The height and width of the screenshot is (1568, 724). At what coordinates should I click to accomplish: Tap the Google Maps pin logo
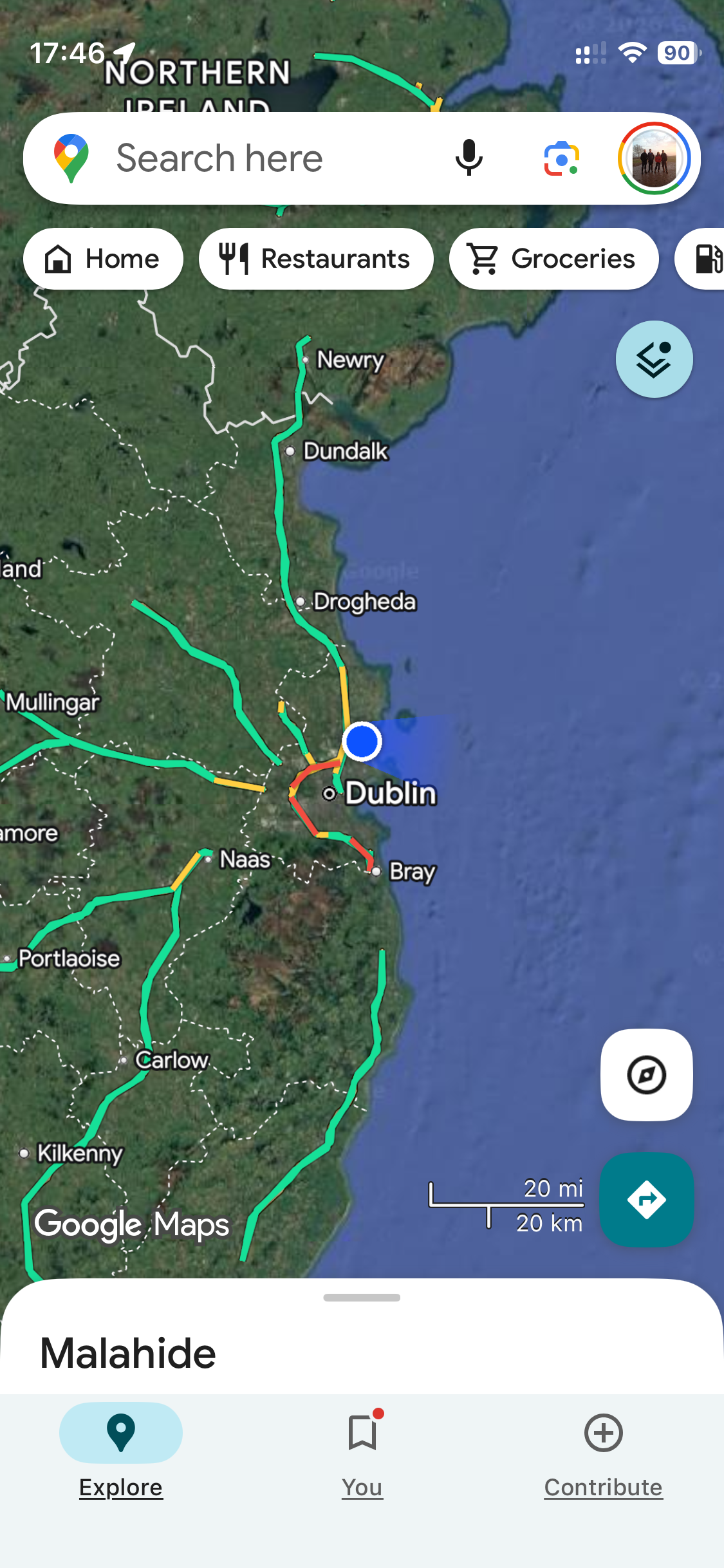(x=71, y=158)
